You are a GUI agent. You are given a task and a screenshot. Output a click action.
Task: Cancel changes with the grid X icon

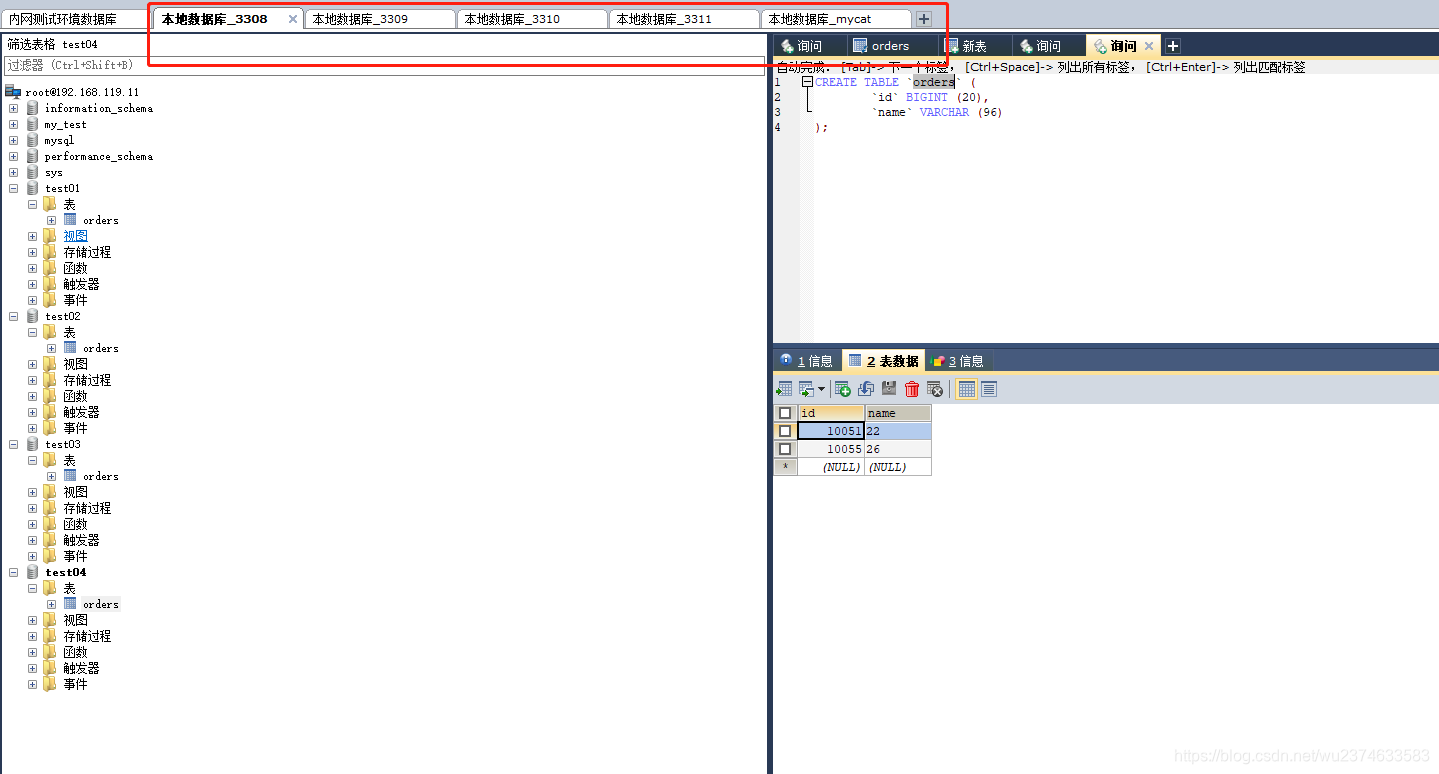(x=935, y=389)
